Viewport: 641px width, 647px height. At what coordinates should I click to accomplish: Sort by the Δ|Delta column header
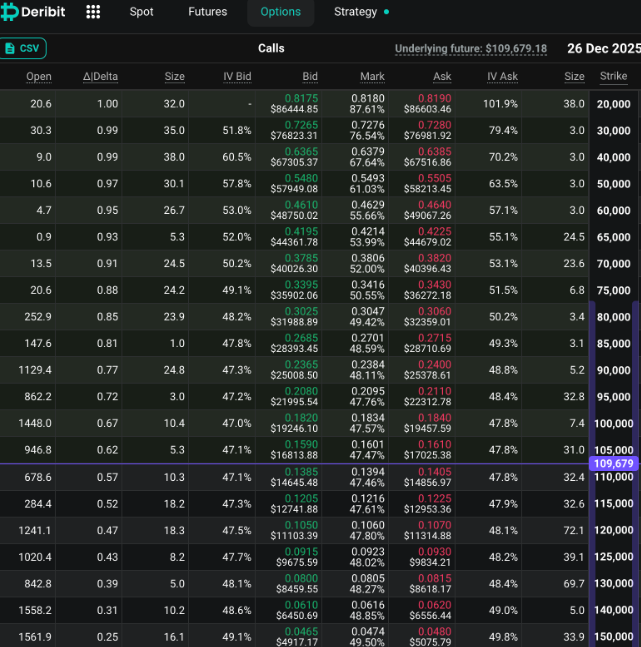(100, 76)
